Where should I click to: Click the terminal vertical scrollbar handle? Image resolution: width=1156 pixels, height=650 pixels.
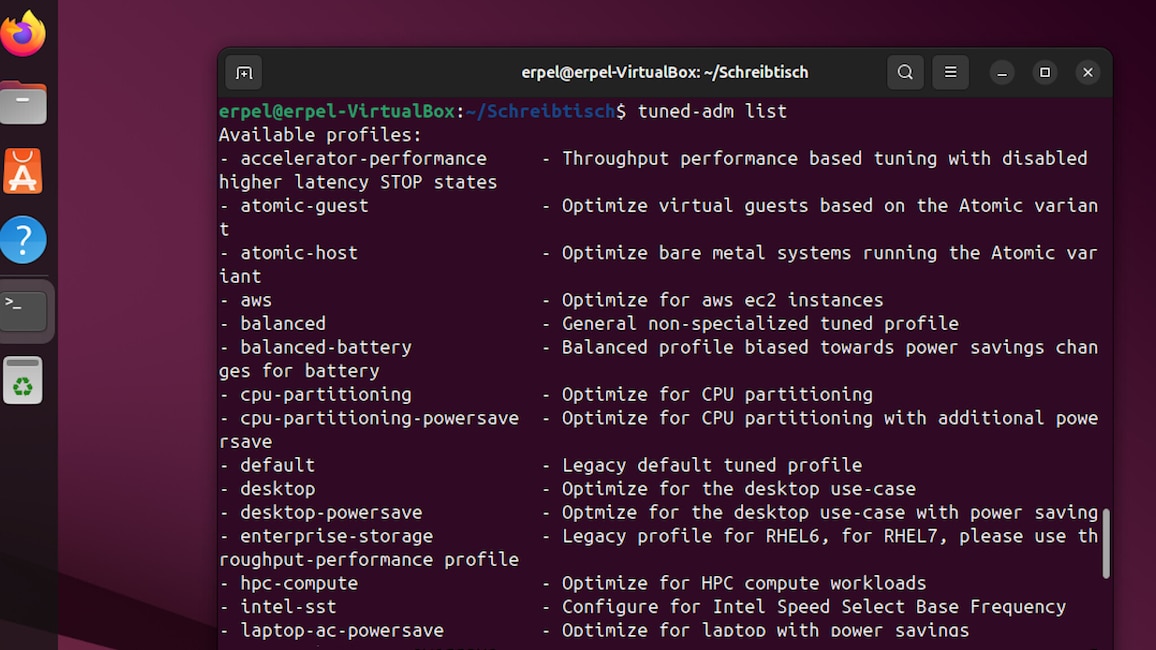[1105, 543]
